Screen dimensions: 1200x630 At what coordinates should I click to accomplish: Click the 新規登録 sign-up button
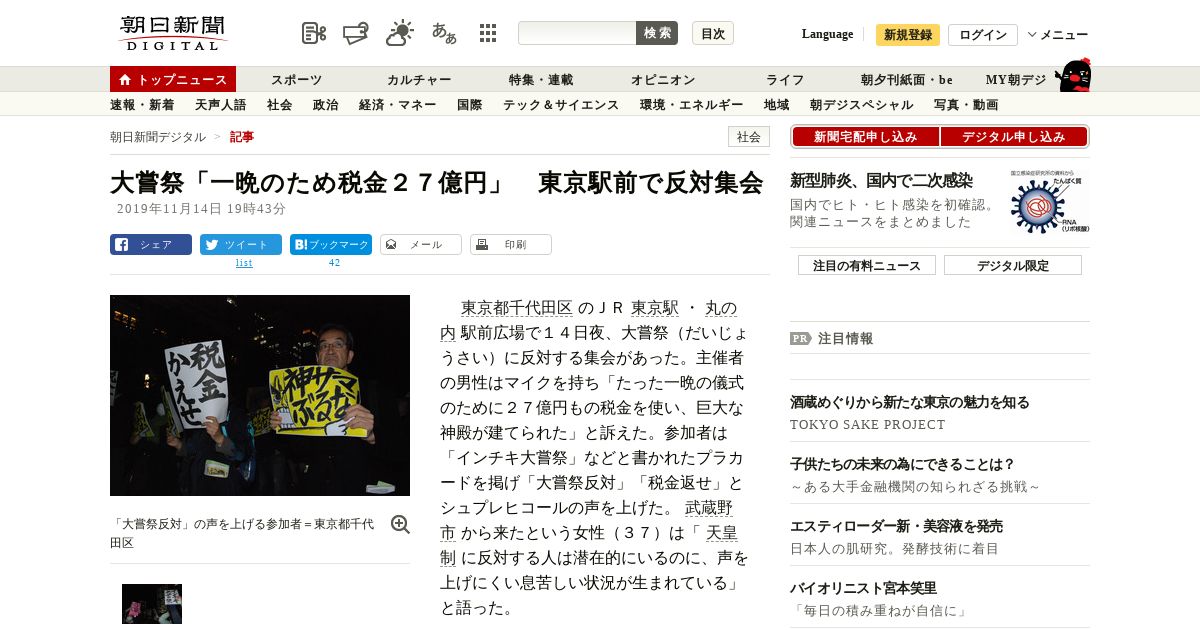pos(908,35)
